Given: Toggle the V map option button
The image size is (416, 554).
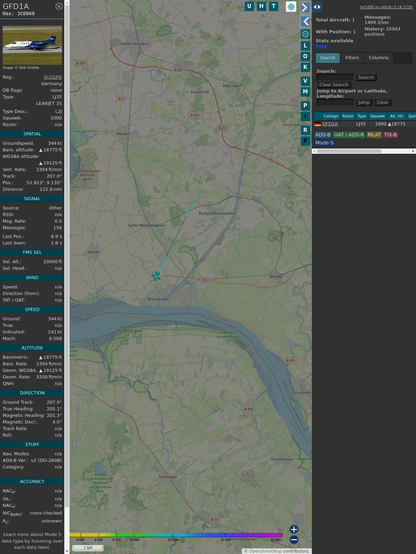Looking at the screenshot, I should click(305, 81).
